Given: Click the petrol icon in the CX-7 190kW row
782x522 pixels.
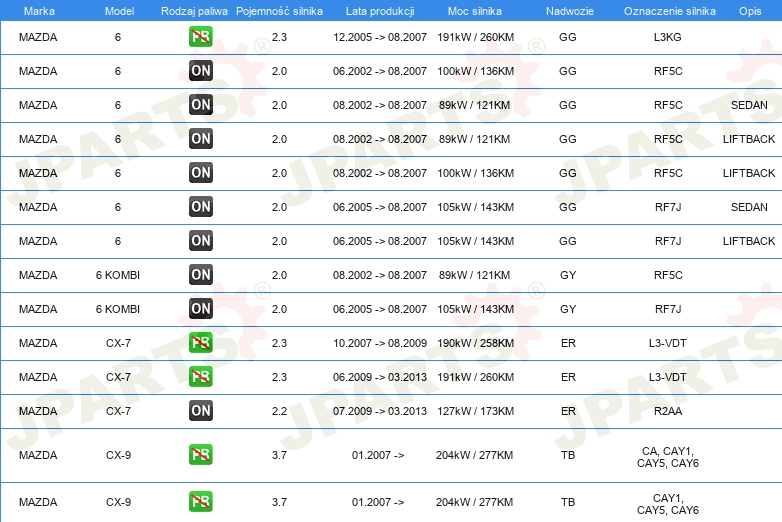Looking at the screenshot, I should (x=200, y=343).
